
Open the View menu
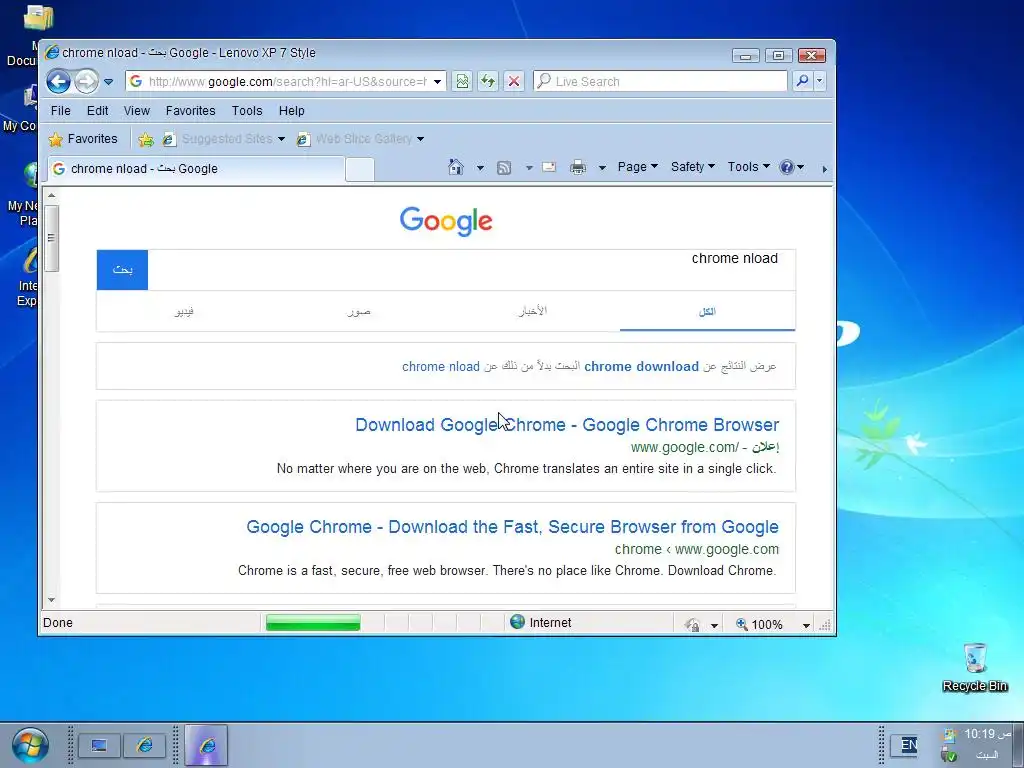tap(136, 111)
